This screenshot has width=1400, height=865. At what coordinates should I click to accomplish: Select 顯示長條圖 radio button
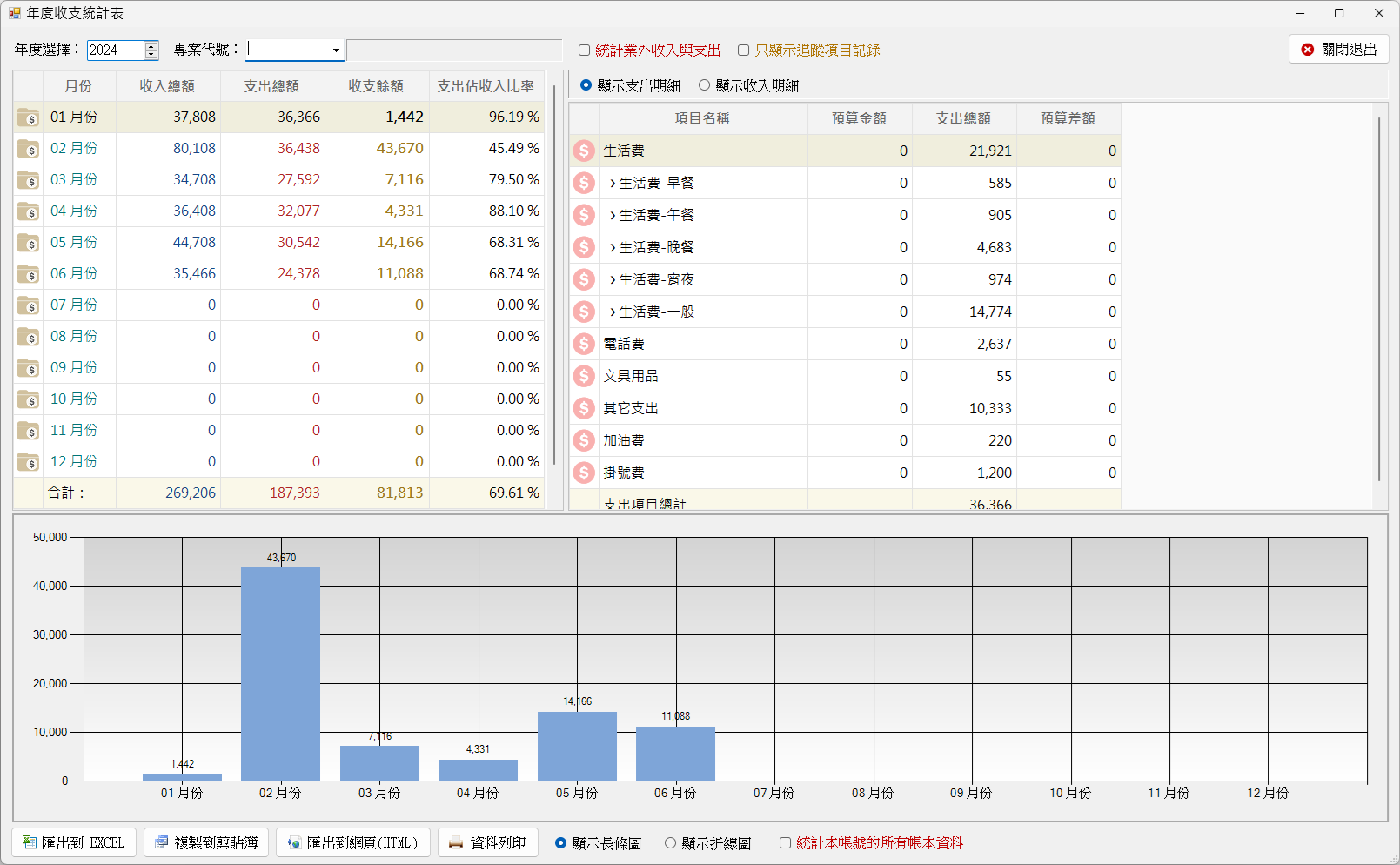click(x=560, y=843)
